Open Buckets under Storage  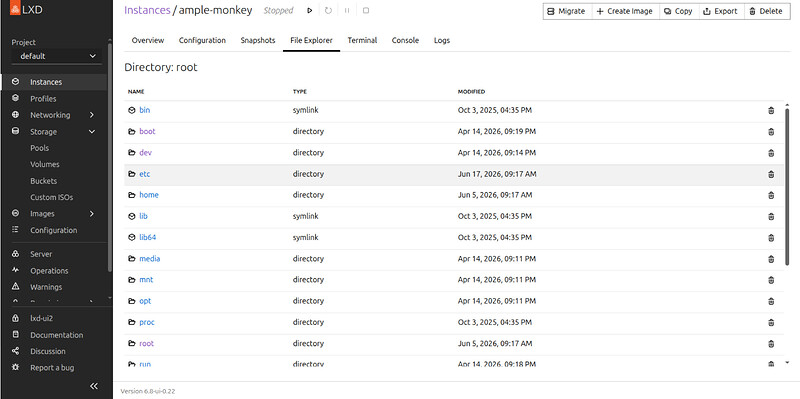click(43, 181)
